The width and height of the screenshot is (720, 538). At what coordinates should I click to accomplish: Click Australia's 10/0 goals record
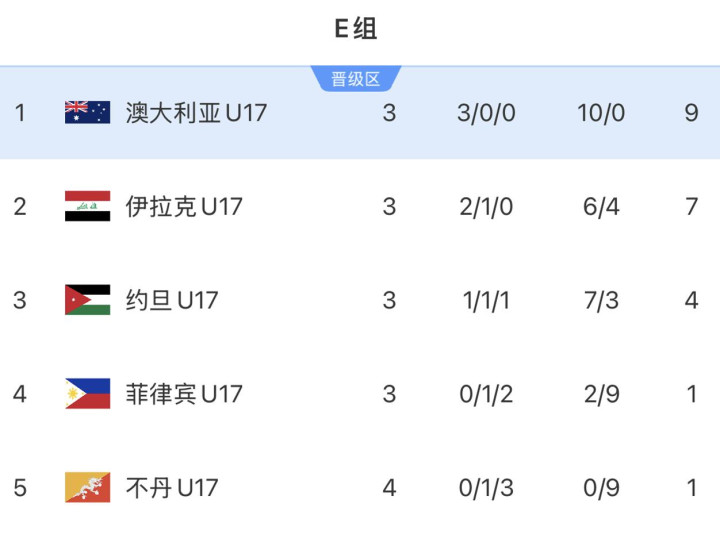(601, 112)
